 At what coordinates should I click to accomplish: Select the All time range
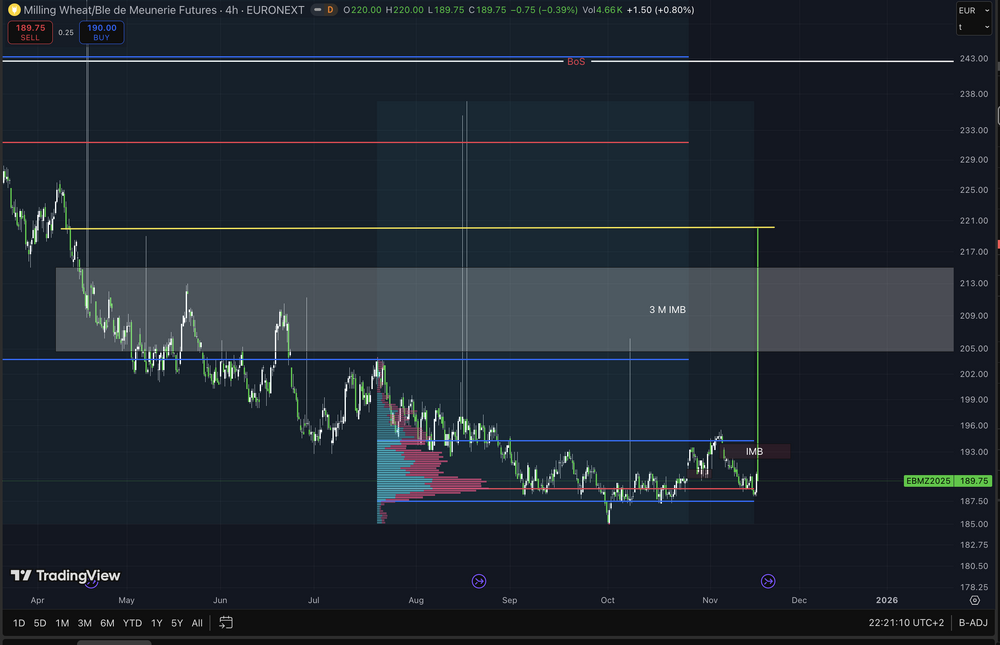(197, 623)
